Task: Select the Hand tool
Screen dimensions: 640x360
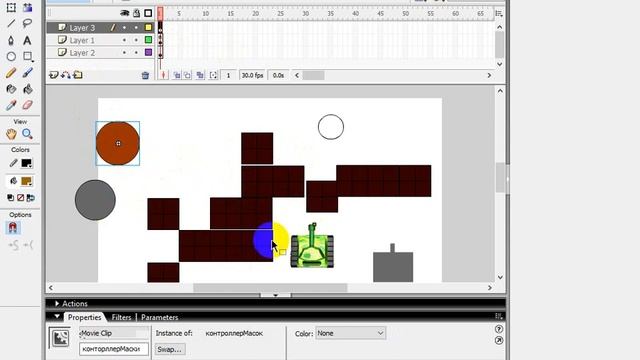Action: 11,134
